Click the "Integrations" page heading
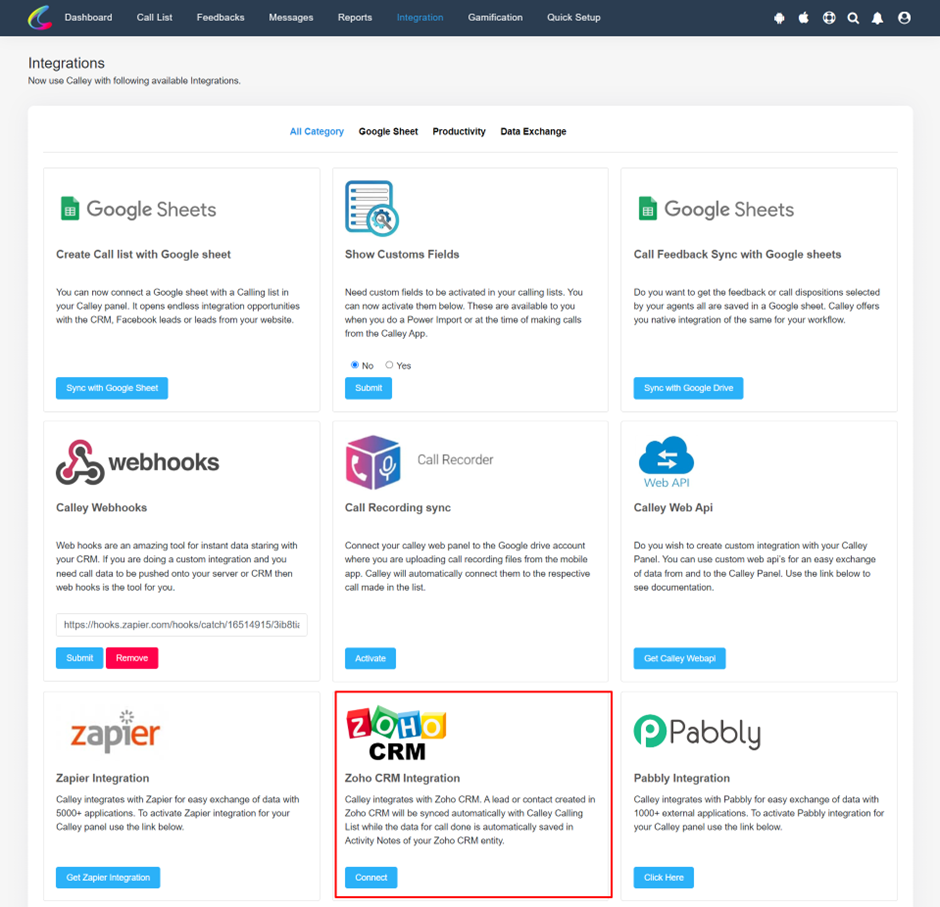Image resolution: width=940 pixels, height=907 pixels. click(67, 63)
